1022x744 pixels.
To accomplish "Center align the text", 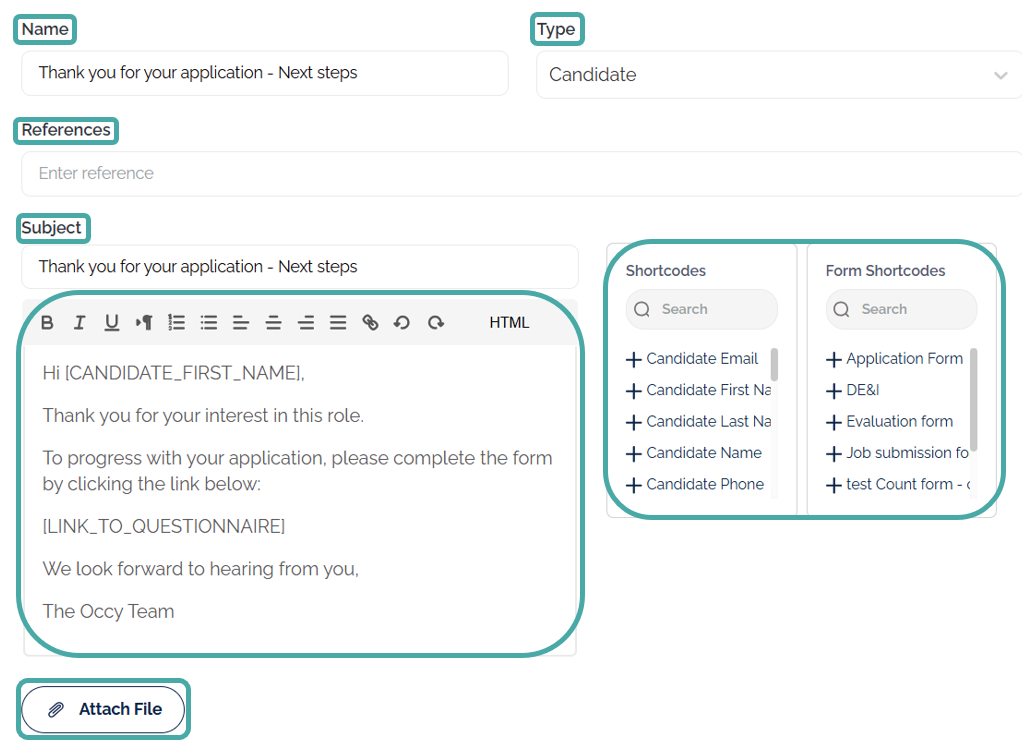I will [273, 322].
